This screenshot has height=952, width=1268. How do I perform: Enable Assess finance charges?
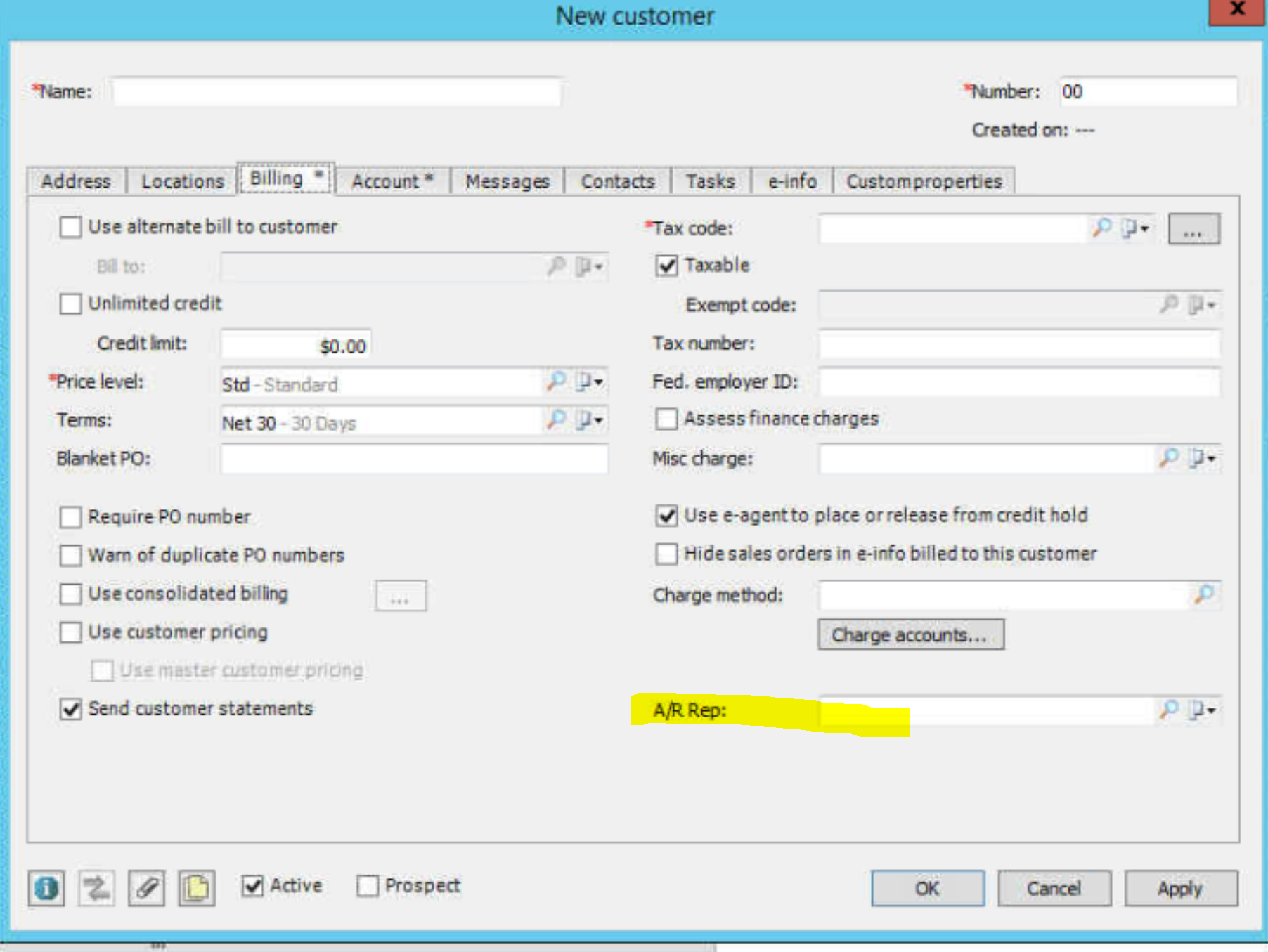point(666,419)
